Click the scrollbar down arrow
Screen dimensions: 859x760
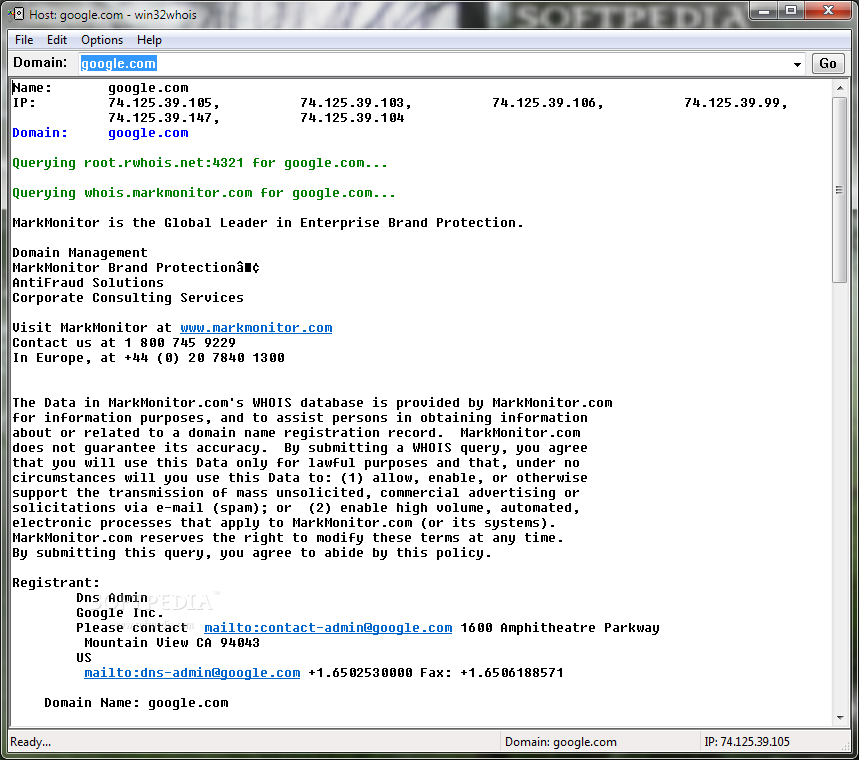[x=840, y=718]
